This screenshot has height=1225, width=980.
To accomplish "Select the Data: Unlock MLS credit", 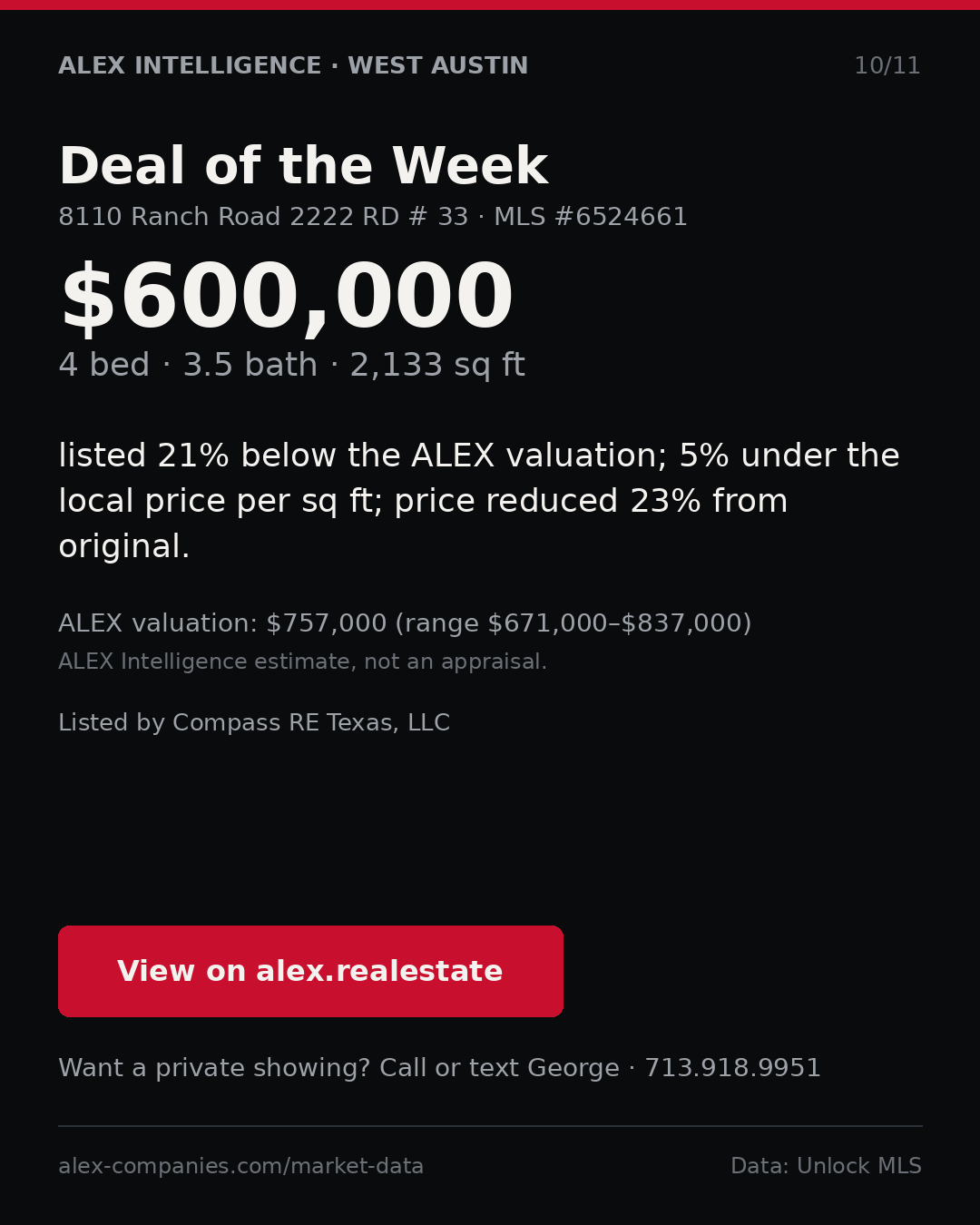I will click(826, 1166).
